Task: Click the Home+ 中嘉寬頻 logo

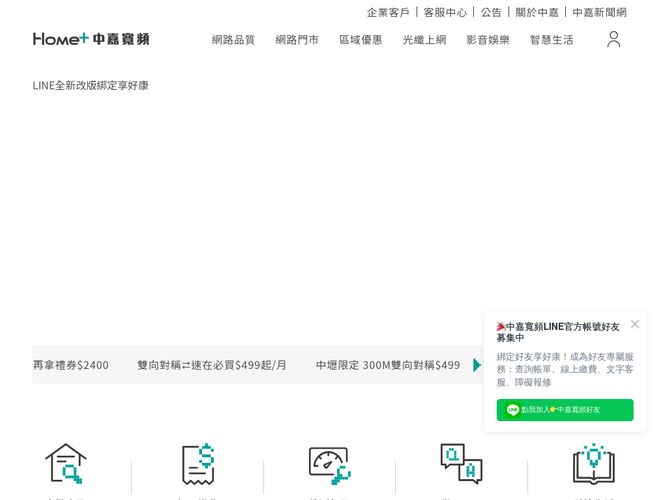Action: [91, 39]
